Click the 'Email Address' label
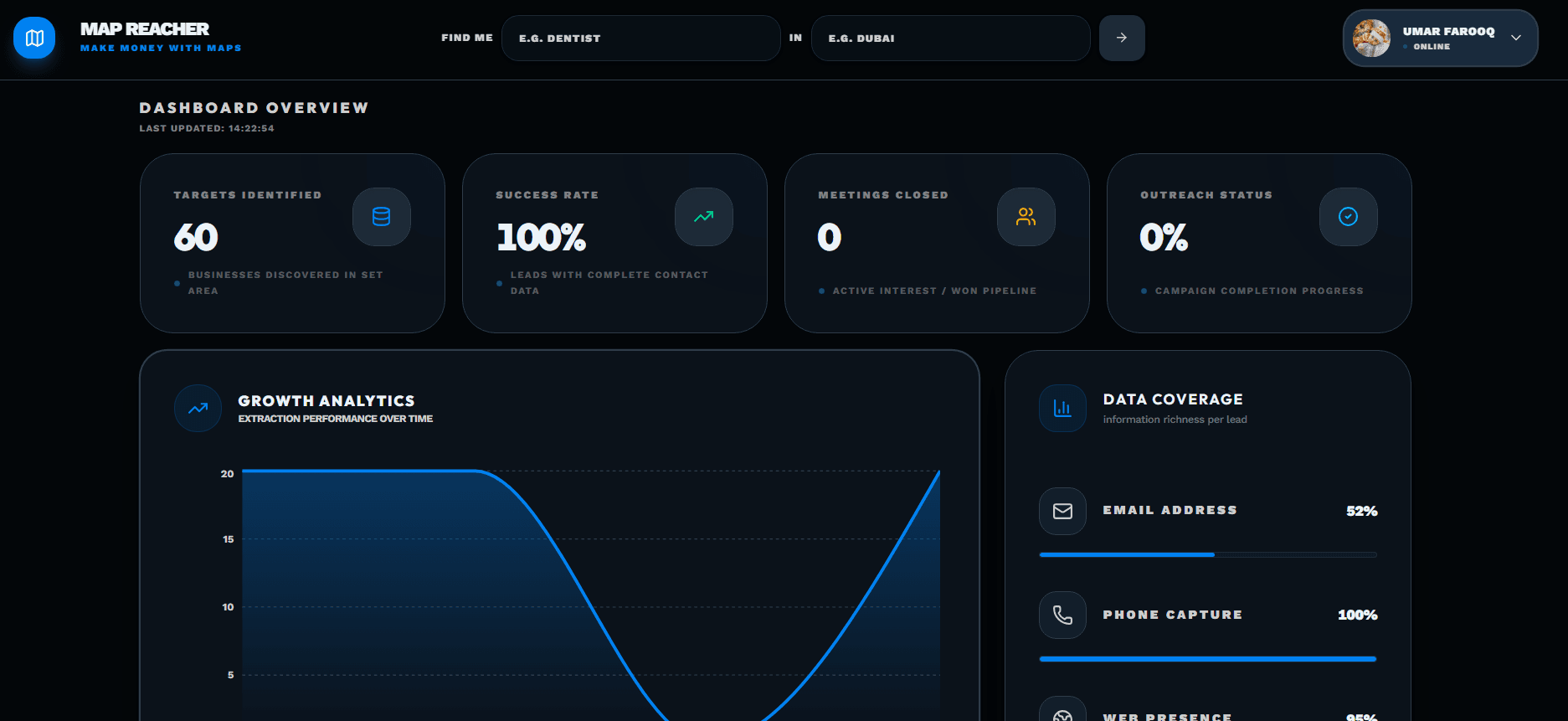The width and height of the screenshot is (1568, 721). (1170, 510)
